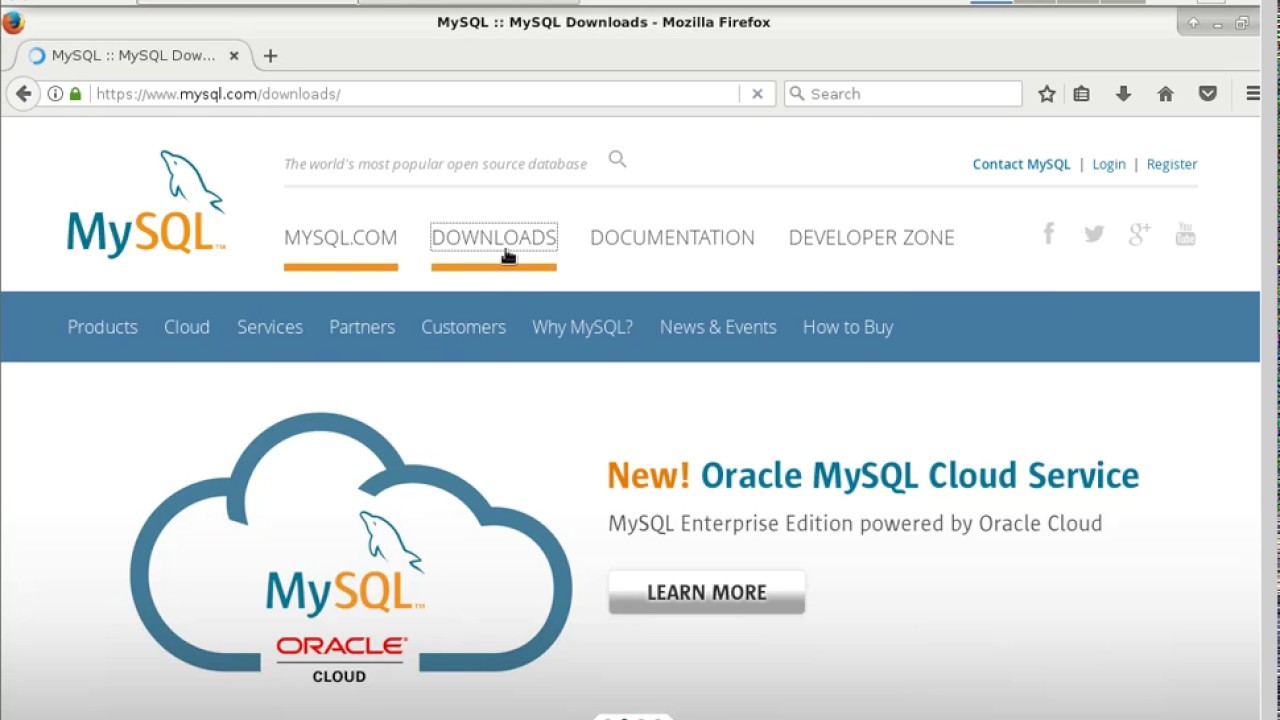
Task: Open the DEVELOPER ZONE navigation tab
Action: pos(871,237)
